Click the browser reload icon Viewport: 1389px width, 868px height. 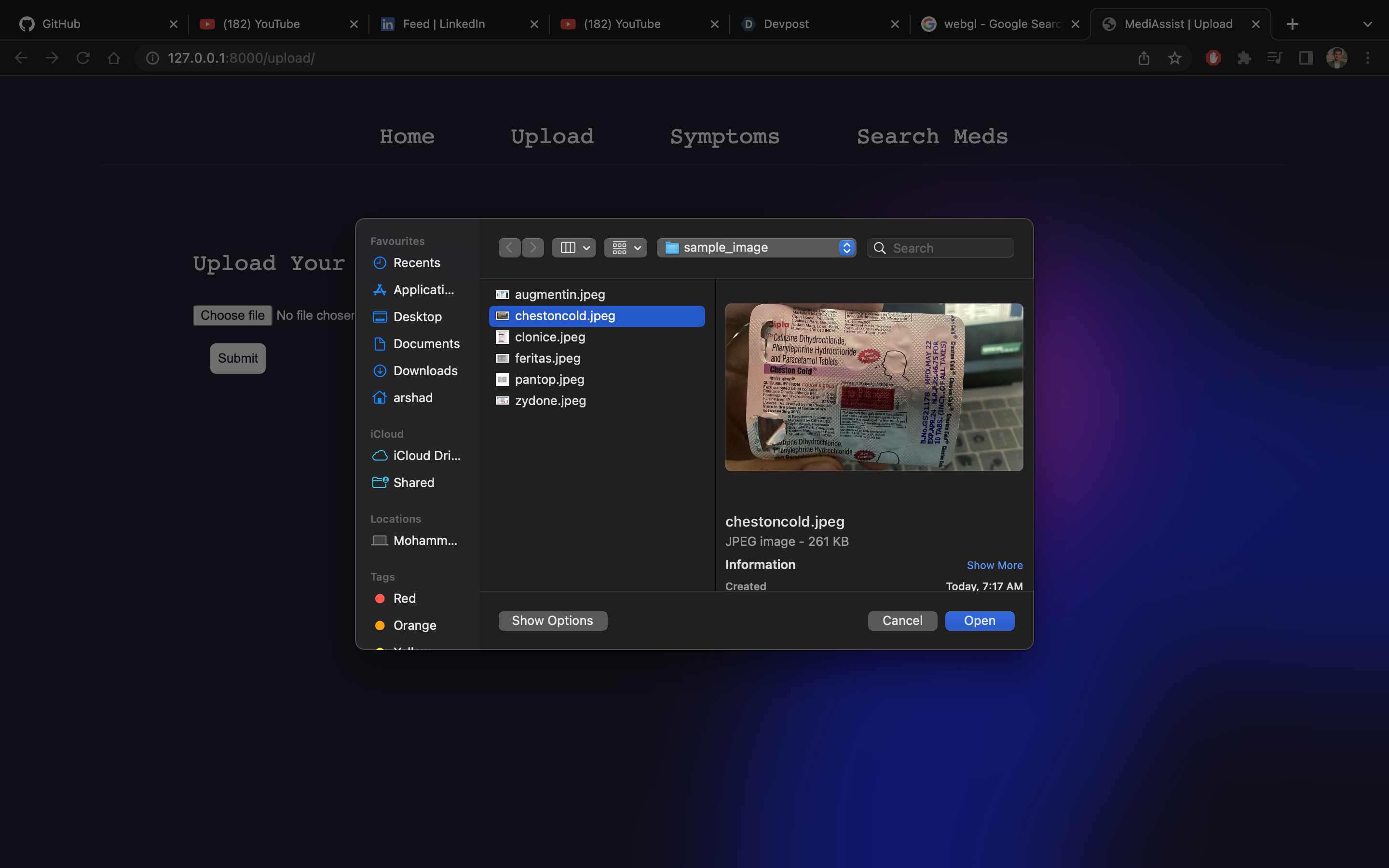click(83, 58)
